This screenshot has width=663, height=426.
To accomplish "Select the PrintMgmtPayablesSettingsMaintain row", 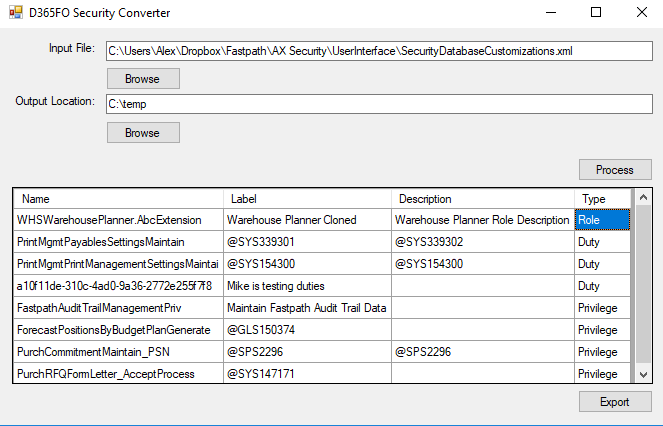I will (x=322, y=242).
